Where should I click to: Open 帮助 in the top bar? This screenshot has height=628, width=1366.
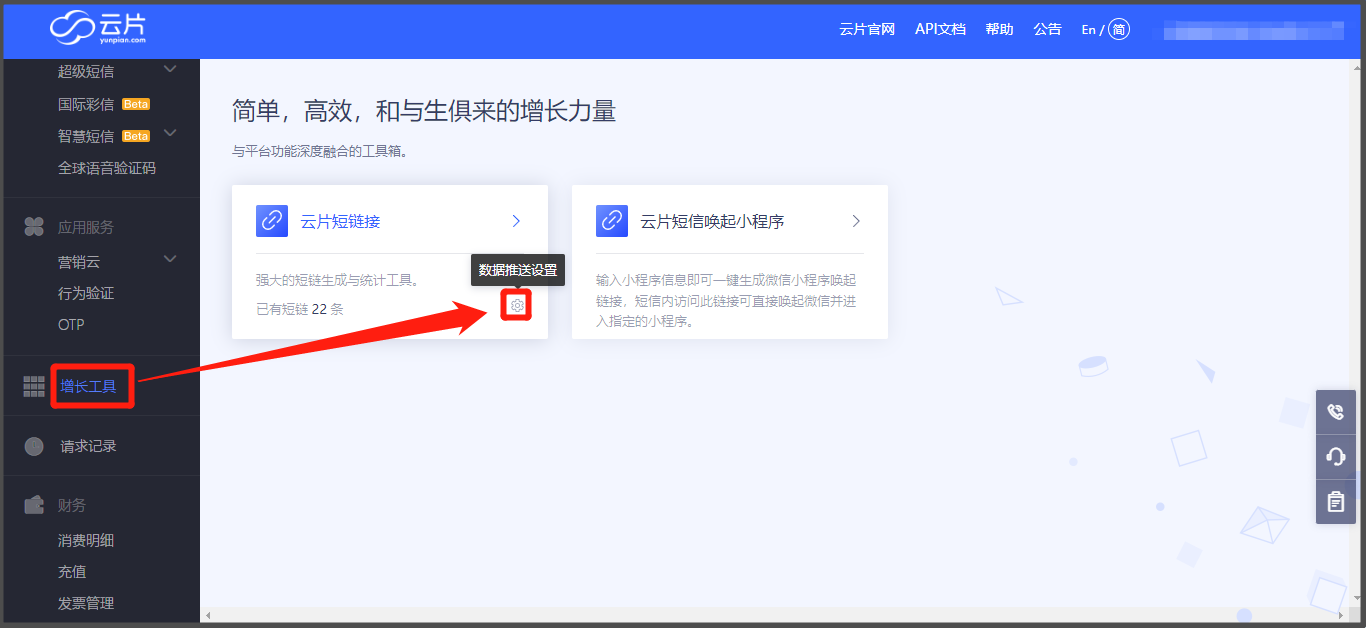[x=999, y=29]
